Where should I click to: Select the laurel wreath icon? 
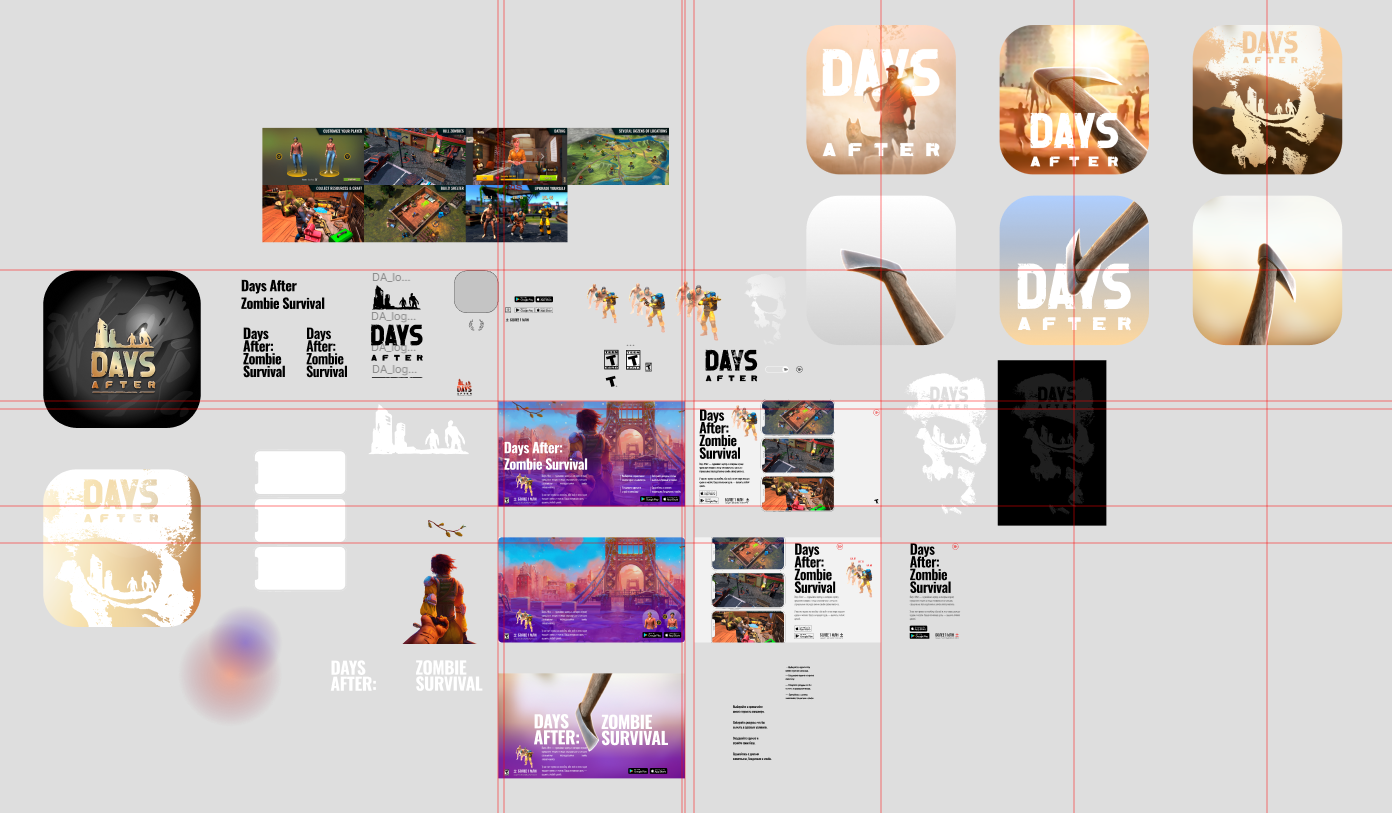(x=476, y=325)
